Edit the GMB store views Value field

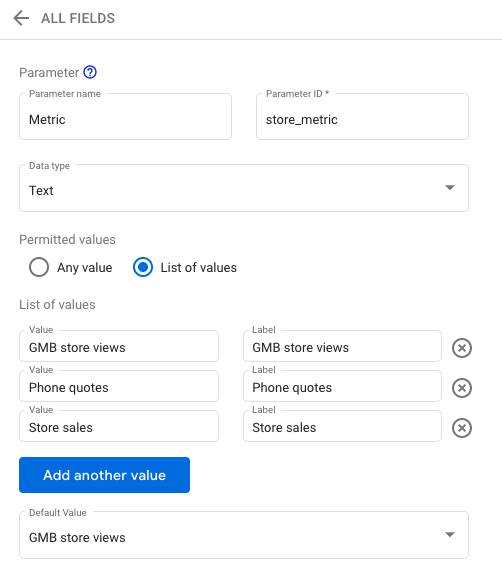pyautogui.click(x=119, y=346)
